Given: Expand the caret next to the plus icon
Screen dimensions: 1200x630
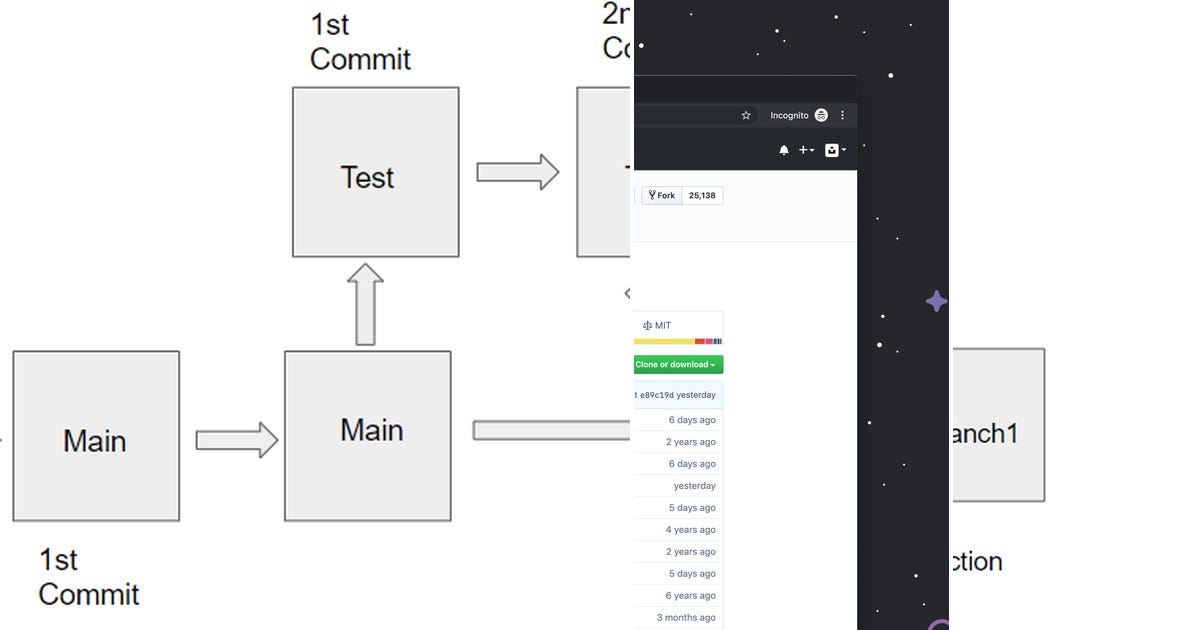Looking at the screenshot, I should pos(811,150).
